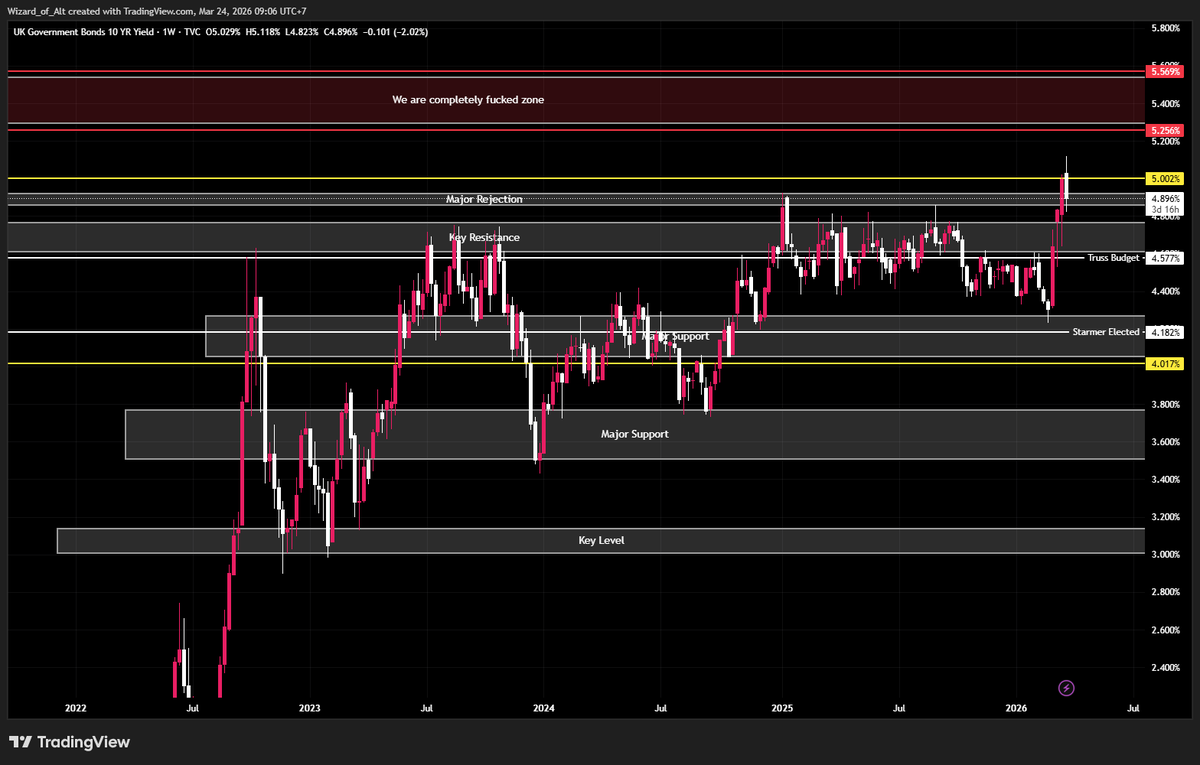
Task: Click the 2024 label on time axis
Action: [x=545, y=708]
